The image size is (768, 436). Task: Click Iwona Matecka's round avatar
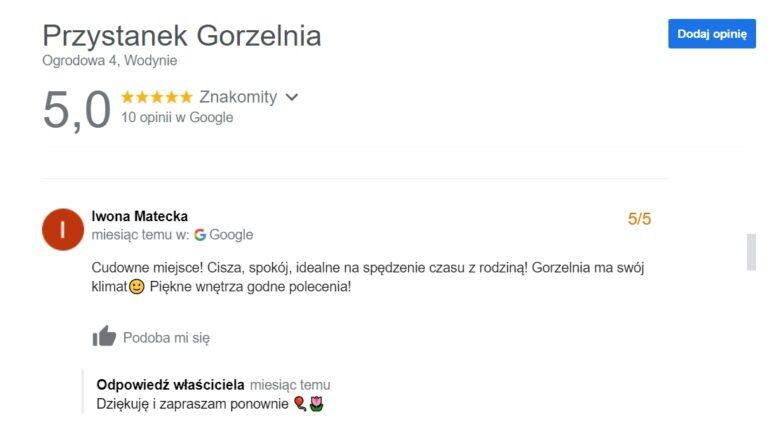click(62, 229)
